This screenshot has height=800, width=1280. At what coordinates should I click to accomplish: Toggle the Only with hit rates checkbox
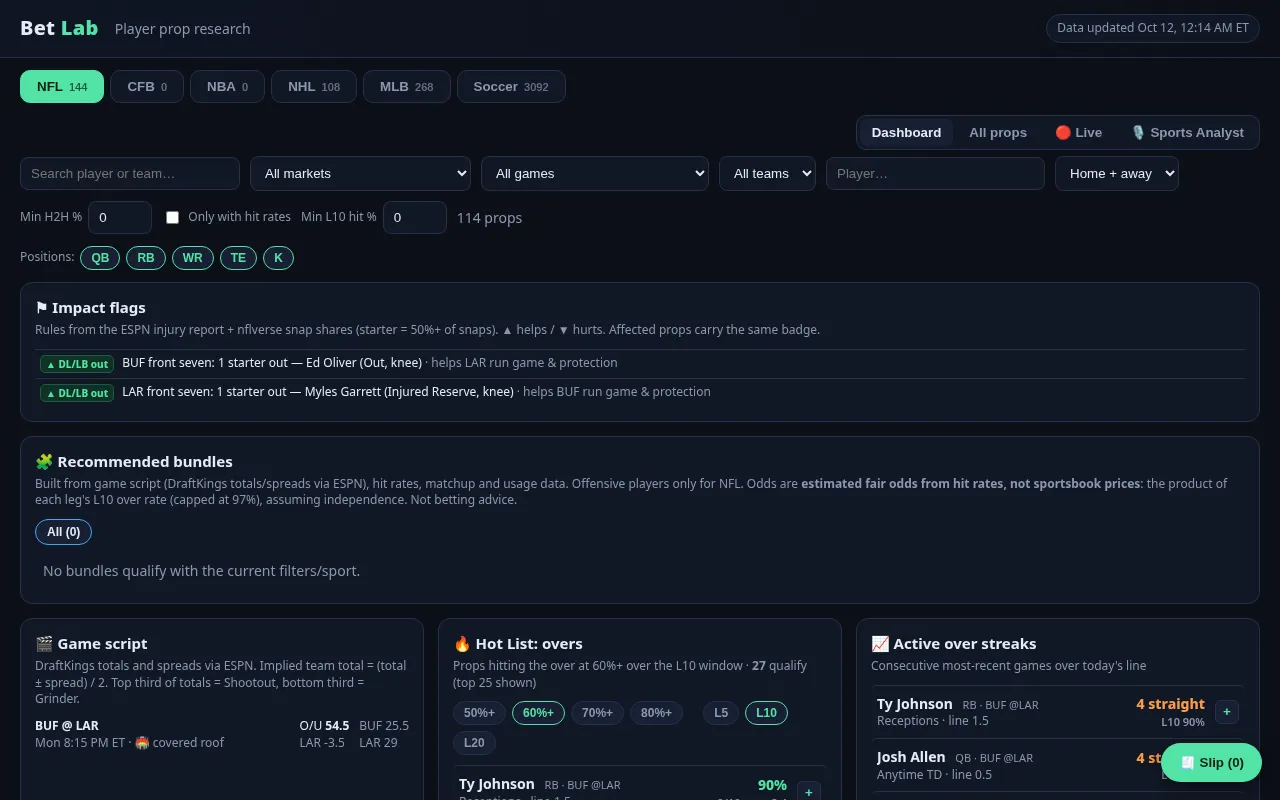coord(172,217)
